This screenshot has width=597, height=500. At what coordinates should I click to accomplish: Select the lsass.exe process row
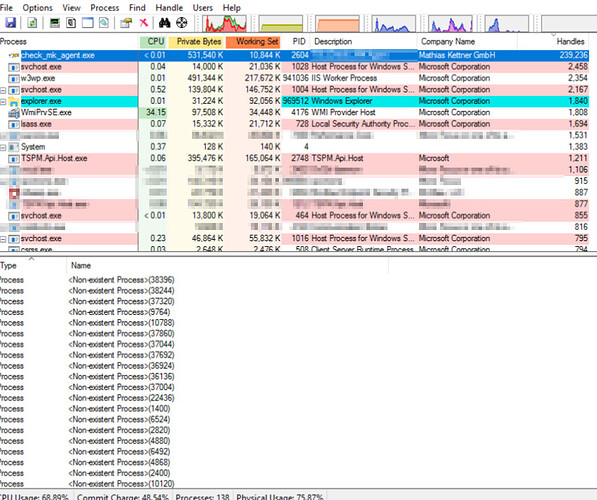click(294, 124)
